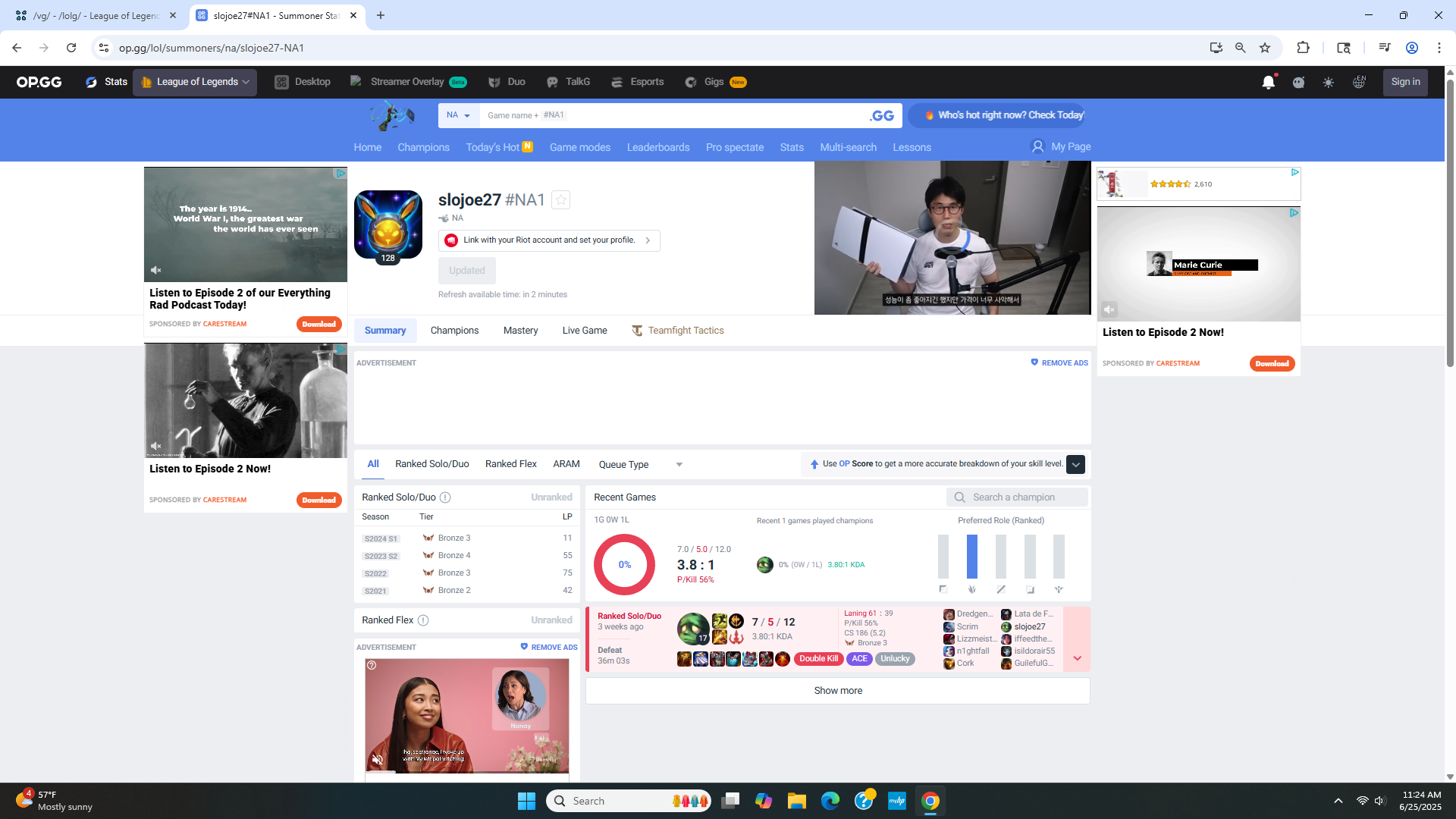Viewport: 1456px width, 819px height.
Task: Select the jungle role icon
Action: coord(972,589)
